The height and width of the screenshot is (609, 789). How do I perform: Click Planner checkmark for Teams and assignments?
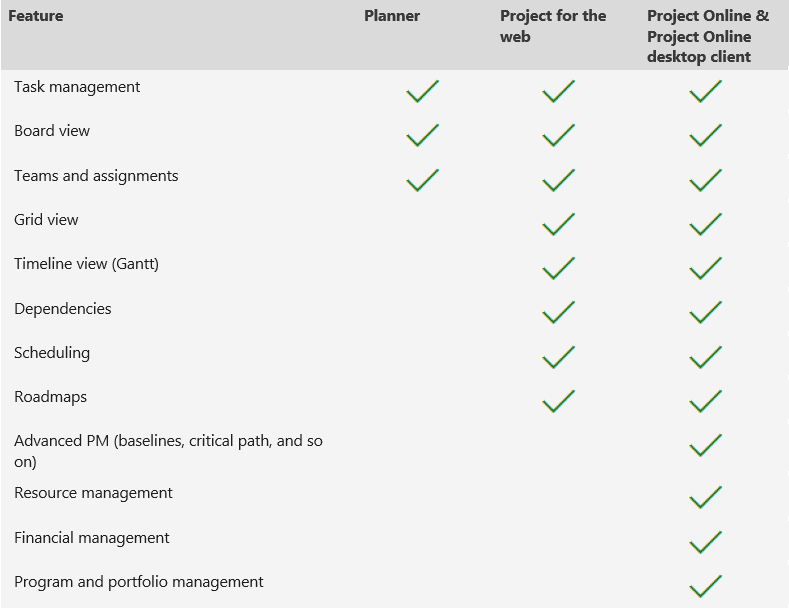pyautogui.click(x=422, y=181)
